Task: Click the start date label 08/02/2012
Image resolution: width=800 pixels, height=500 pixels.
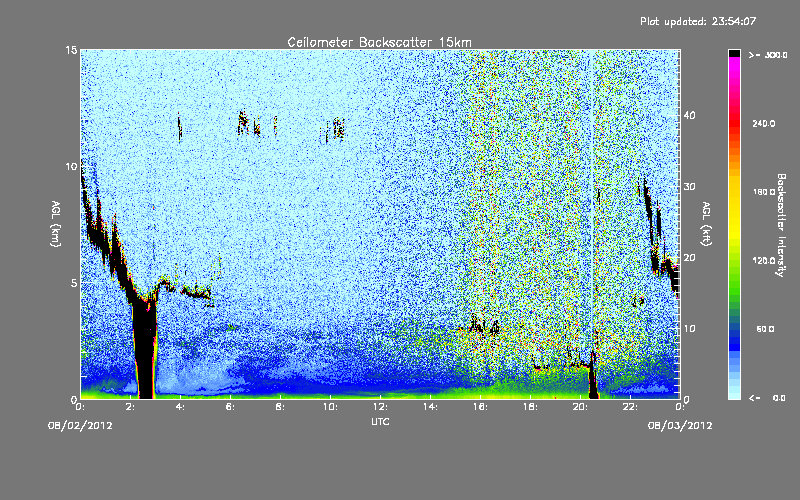Action: coord(80,426)
